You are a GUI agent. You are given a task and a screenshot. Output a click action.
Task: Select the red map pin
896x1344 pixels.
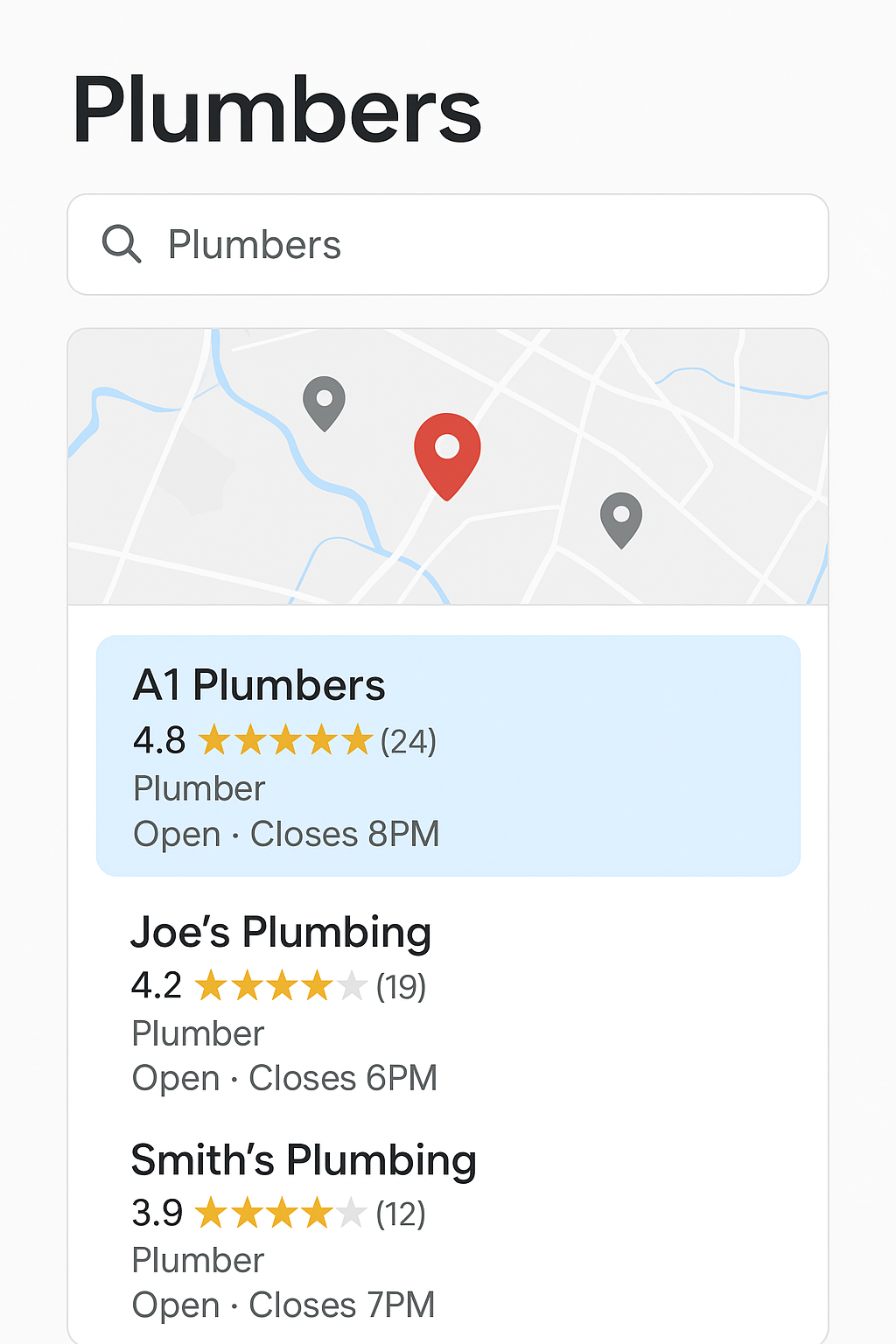pos(447,451)
